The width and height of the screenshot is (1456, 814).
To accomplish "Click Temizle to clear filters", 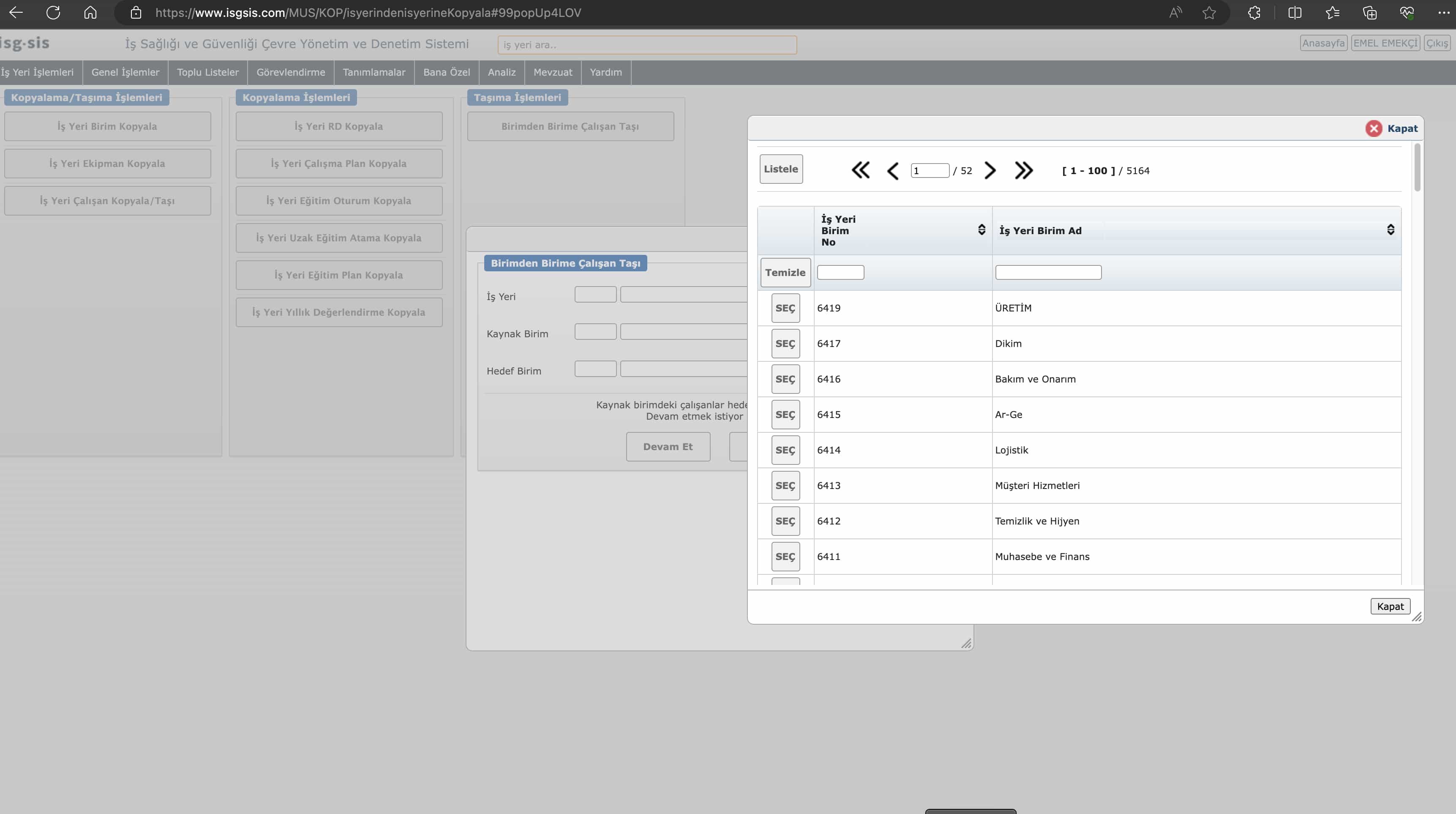I will 785,273.
